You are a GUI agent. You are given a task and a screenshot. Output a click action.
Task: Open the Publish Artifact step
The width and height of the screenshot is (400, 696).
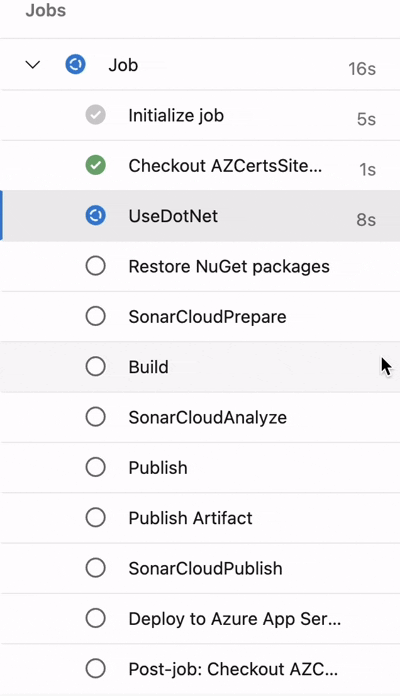pyautogui.click(x=200, y=518)
